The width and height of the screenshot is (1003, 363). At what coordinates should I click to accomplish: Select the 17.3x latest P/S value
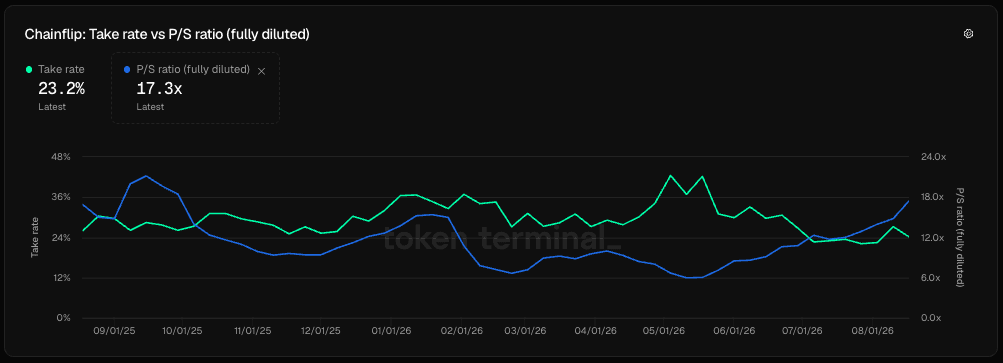point(159,89)
